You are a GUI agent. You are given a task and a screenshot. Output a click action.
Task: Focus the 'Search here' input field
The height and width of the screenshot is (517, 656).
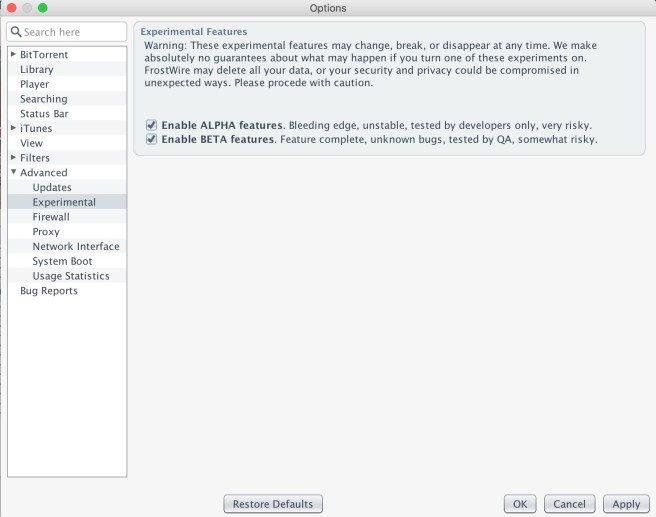coord(74,32)
